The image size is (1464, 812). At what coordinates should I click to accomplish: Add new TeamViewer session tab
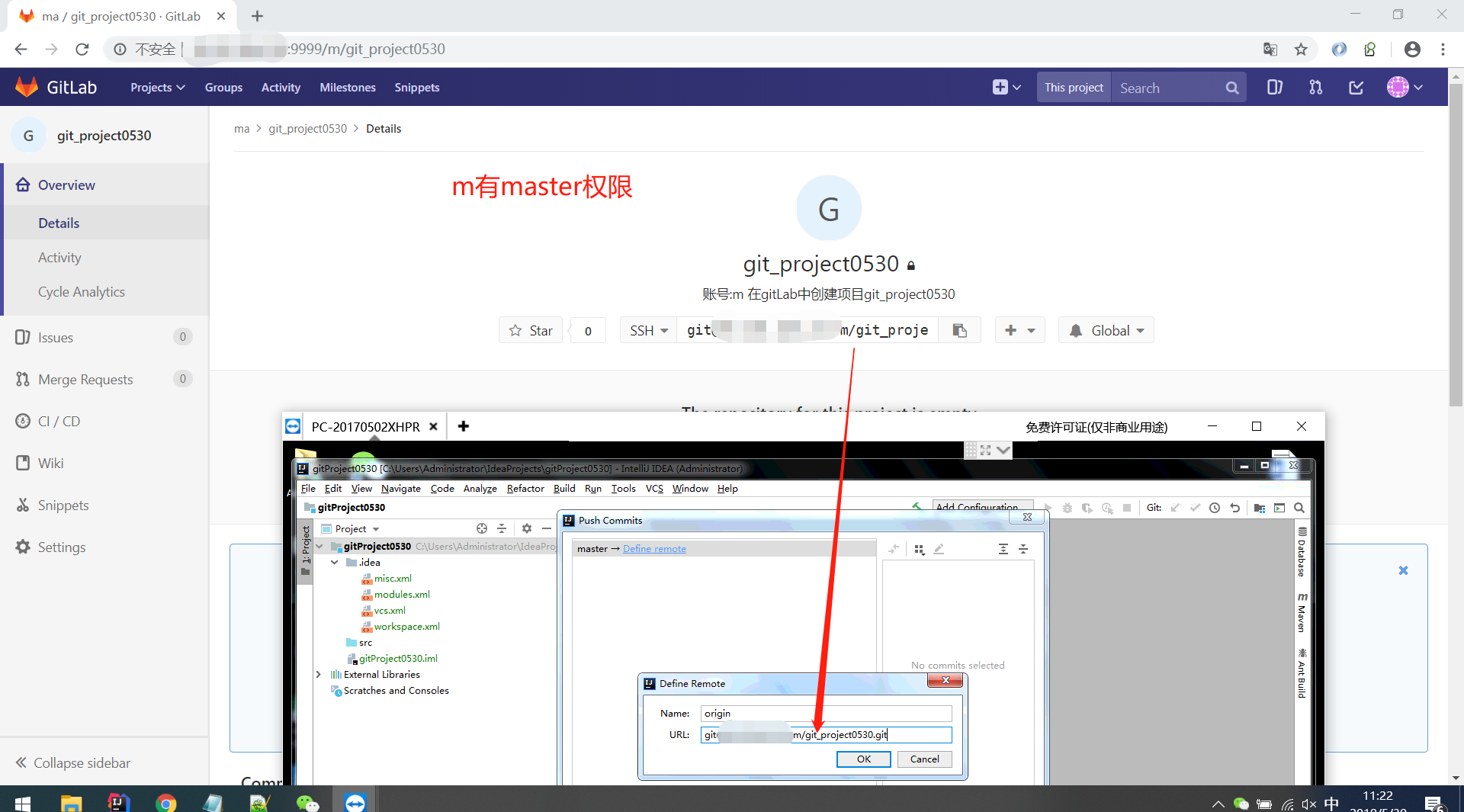(x=463, y=426)
